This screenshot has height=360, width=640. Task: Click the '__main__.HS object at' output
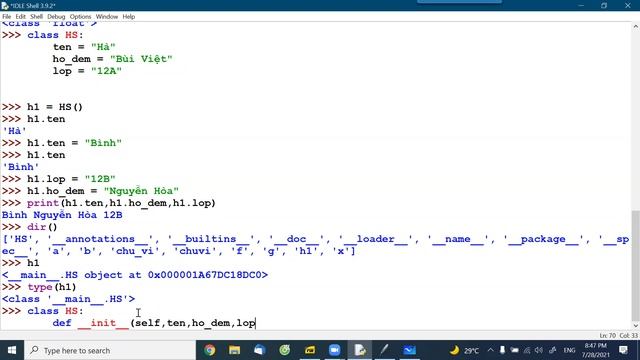(x=135, y=275)
